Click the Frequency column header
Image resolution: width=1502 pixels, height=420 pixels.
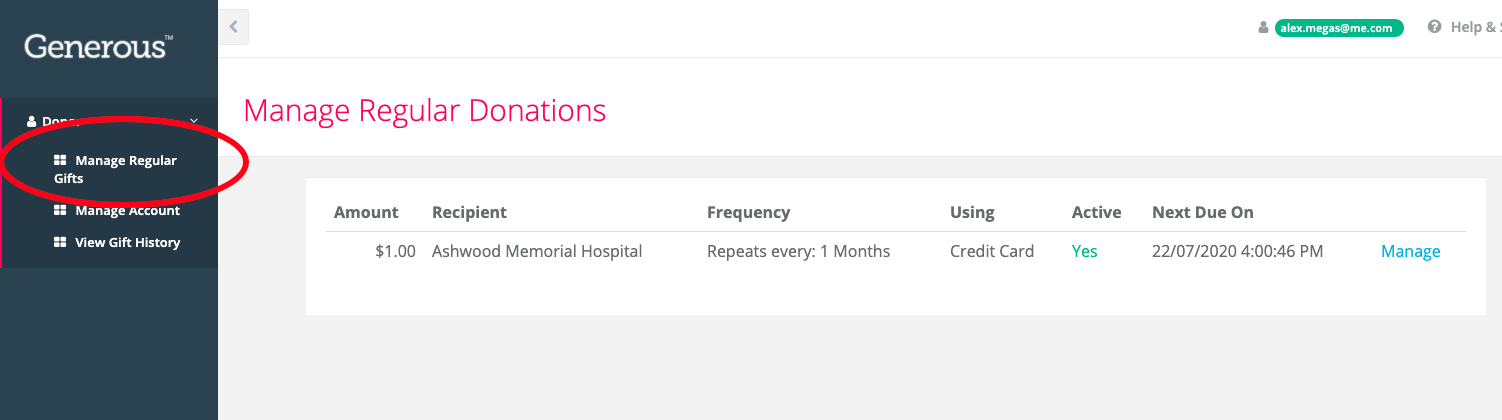(748, 212)
